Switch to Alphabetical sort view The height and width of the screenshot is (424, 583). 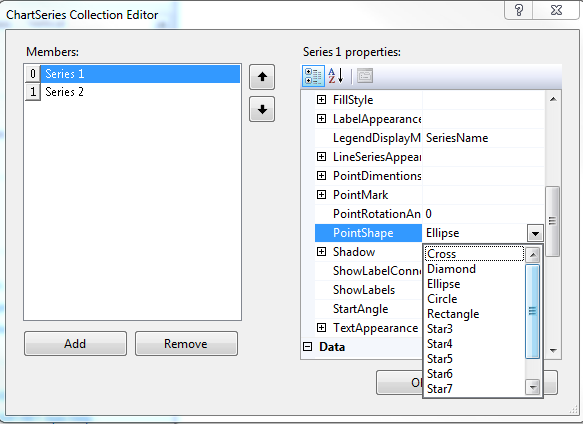point(336,76)
